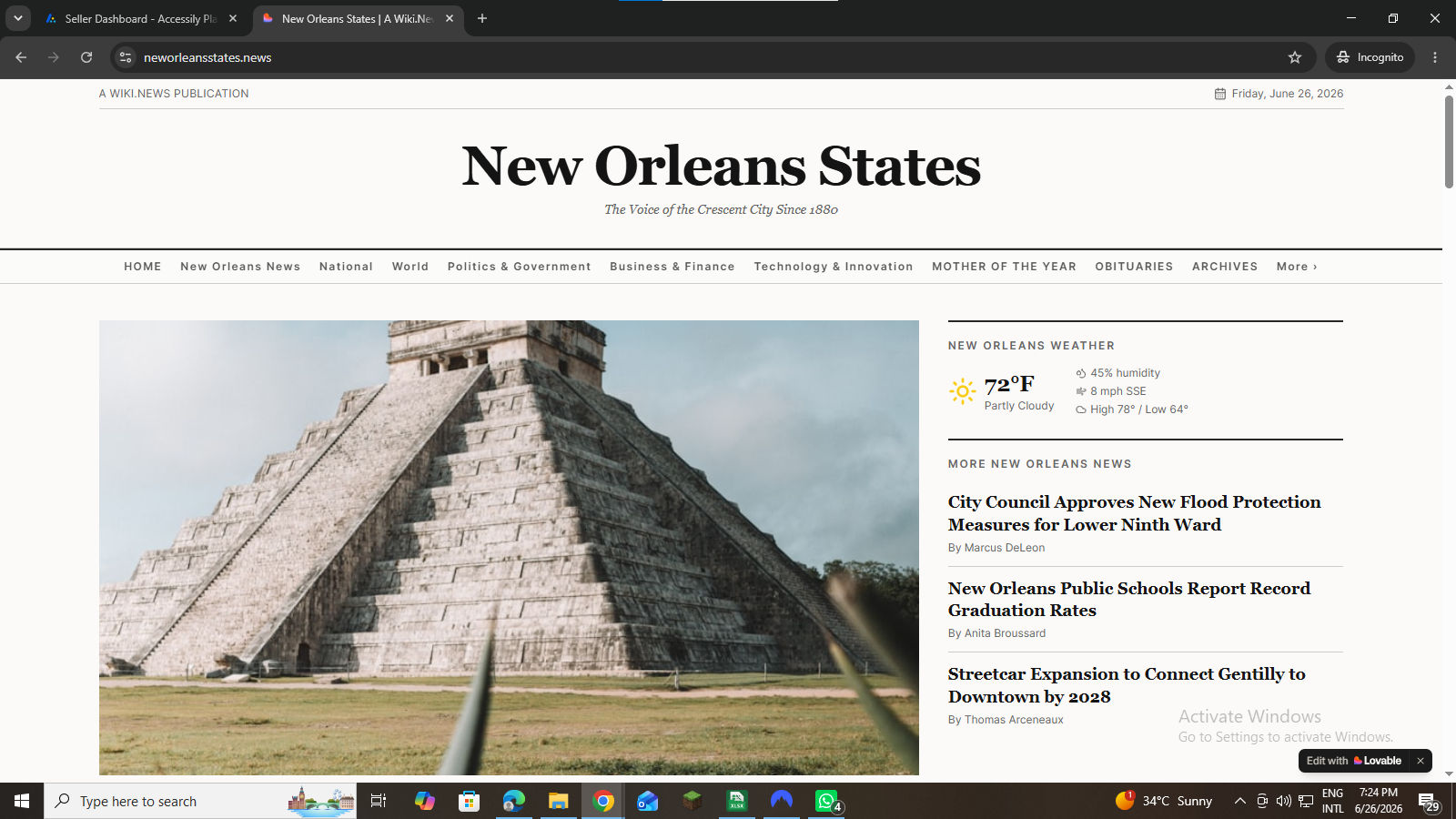Click the Incognito indicator button
The image size is (1456, 819).
pyautogui.click(x=1370, y=57)
